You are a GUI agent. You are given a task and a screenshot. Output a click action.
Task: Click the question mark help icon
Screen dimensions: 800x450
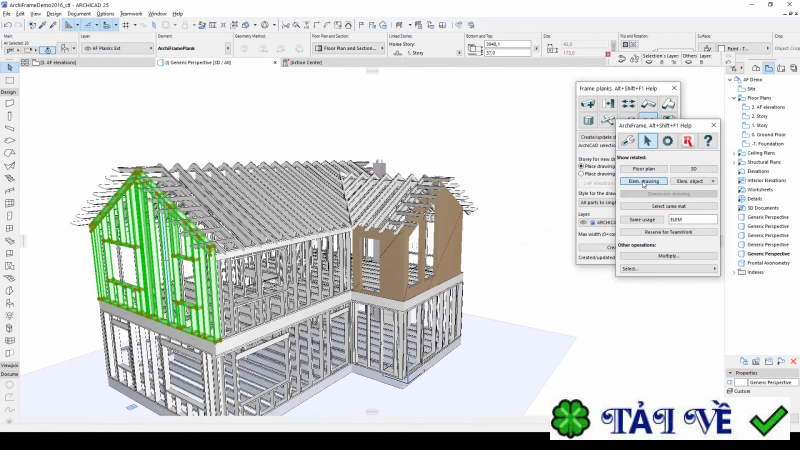707,141
